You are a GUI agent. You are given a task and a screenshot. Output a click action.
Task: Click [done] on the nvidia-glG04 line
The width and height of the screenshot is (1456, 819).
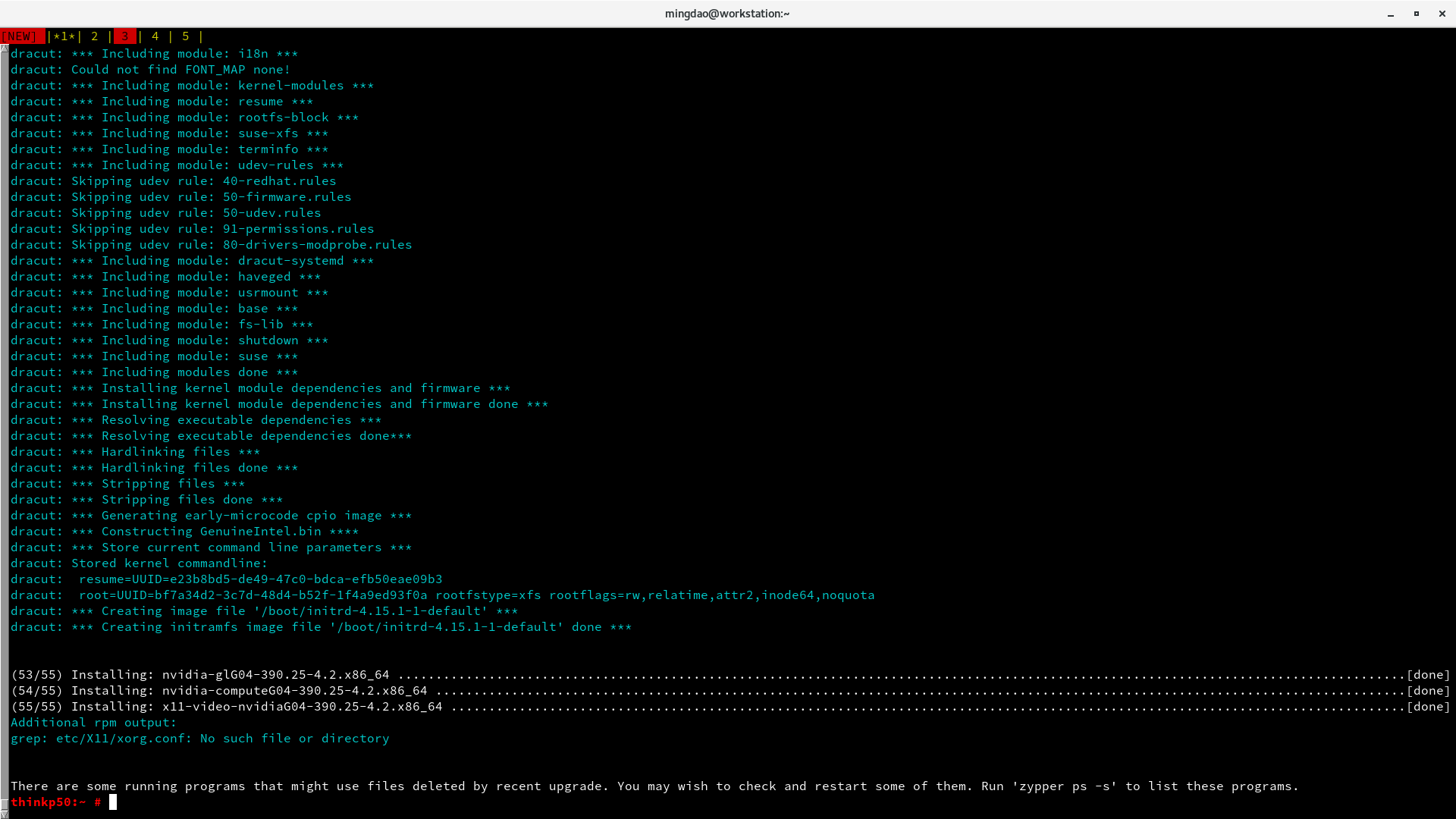pyautogui.click(x=1428, y=675)
